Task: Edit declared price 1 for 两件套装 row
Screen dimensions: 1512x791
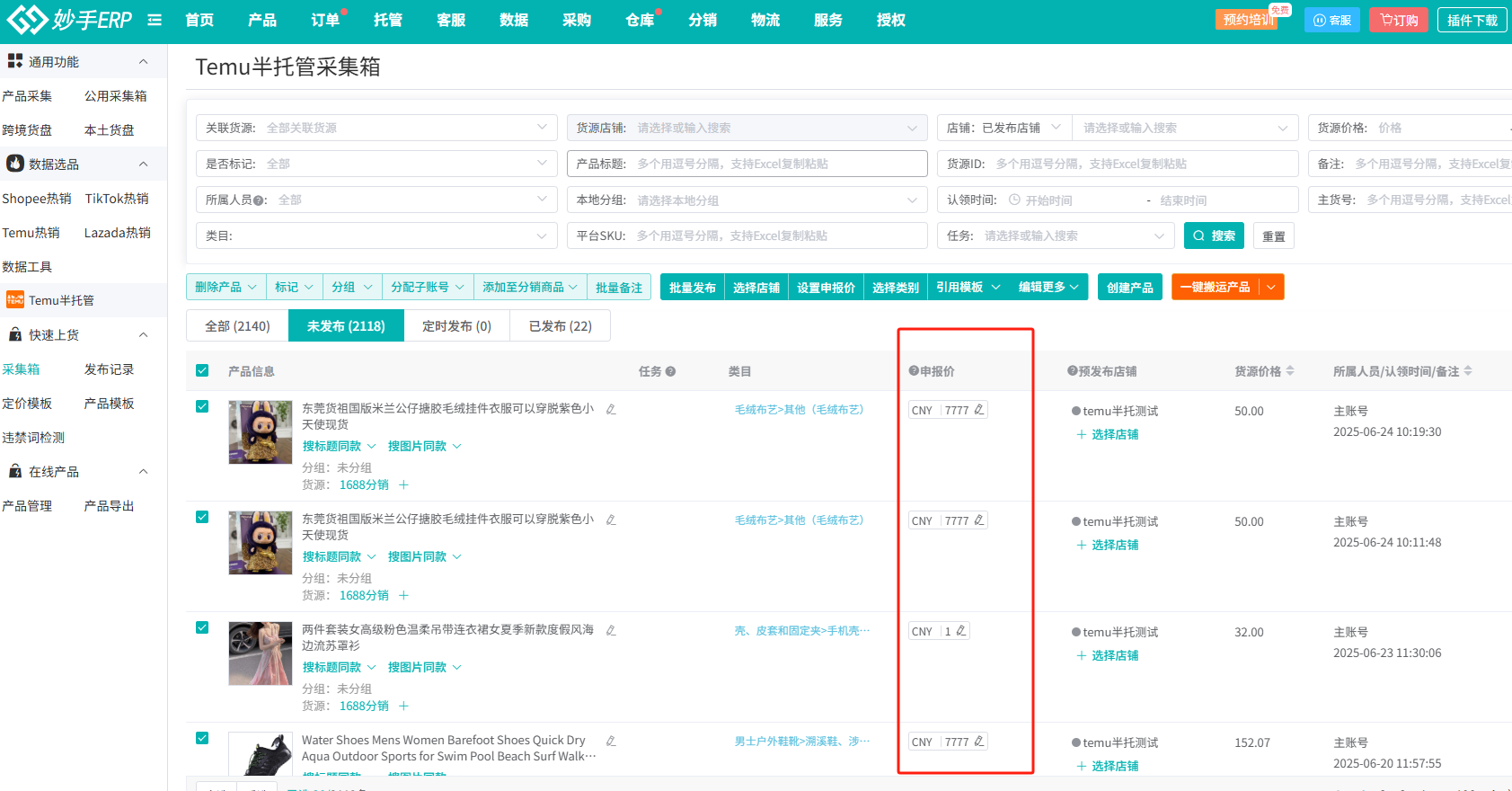Action: (960, 631)
